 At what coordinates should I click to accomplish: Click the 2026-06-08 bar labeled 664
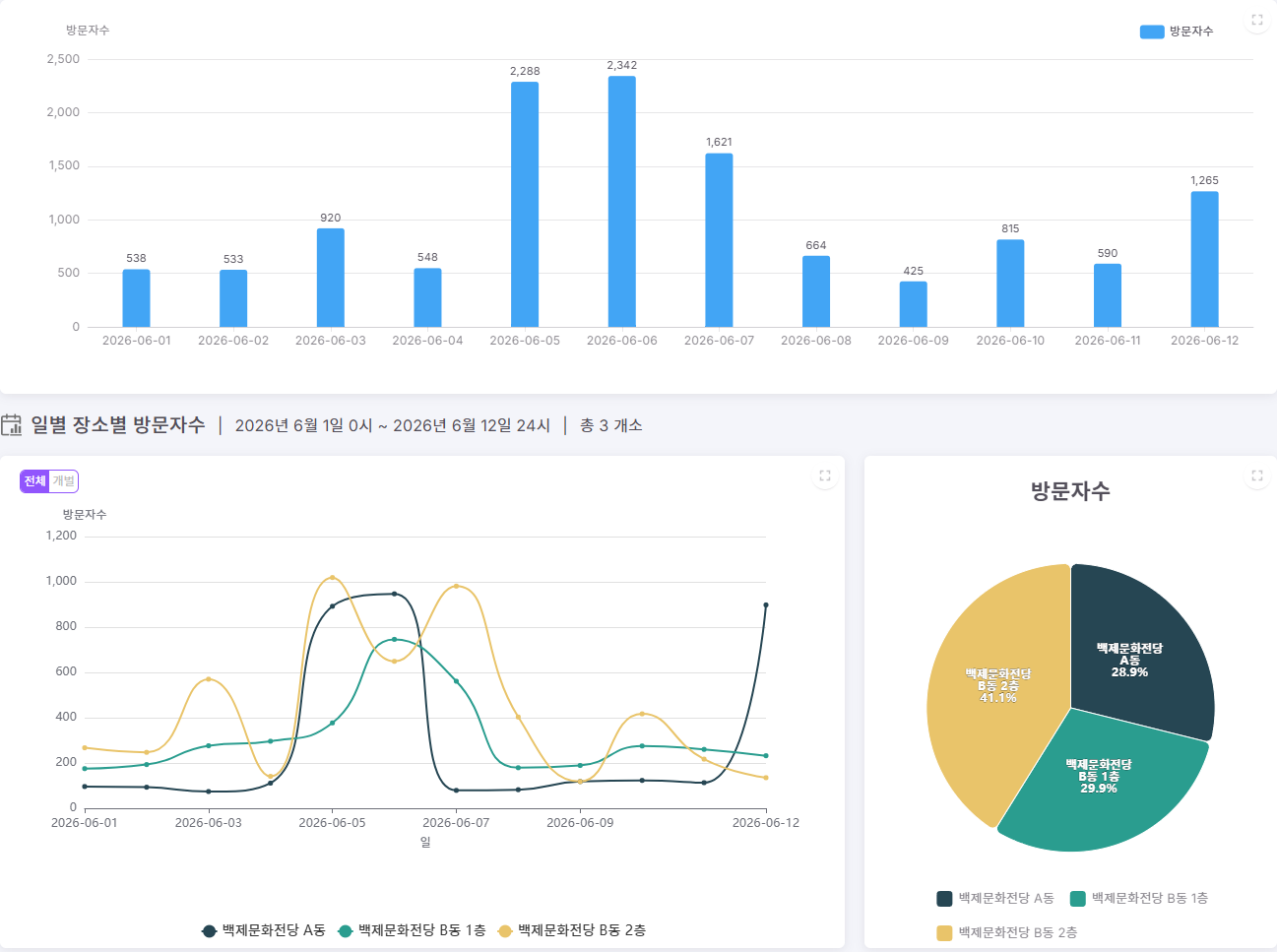(816, 291)
